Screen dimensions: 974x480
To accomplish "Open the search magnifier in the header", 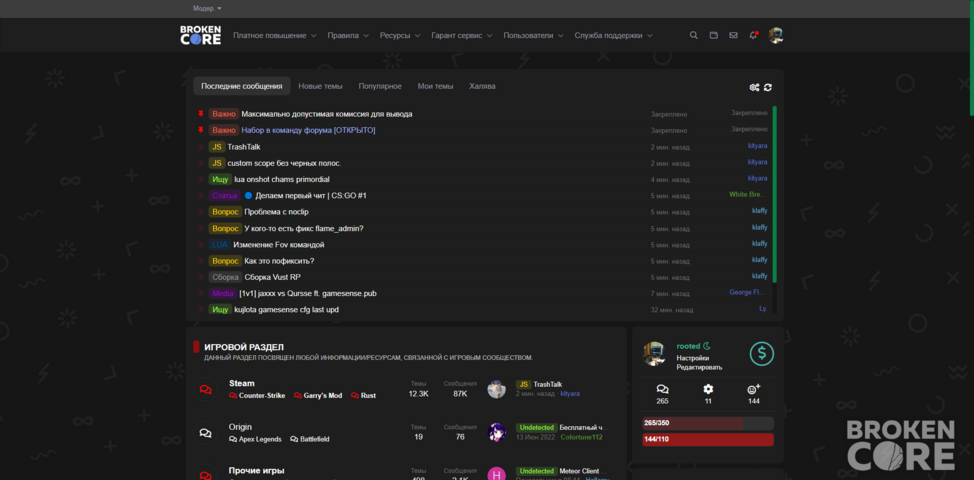I will (x=694, y=35).
